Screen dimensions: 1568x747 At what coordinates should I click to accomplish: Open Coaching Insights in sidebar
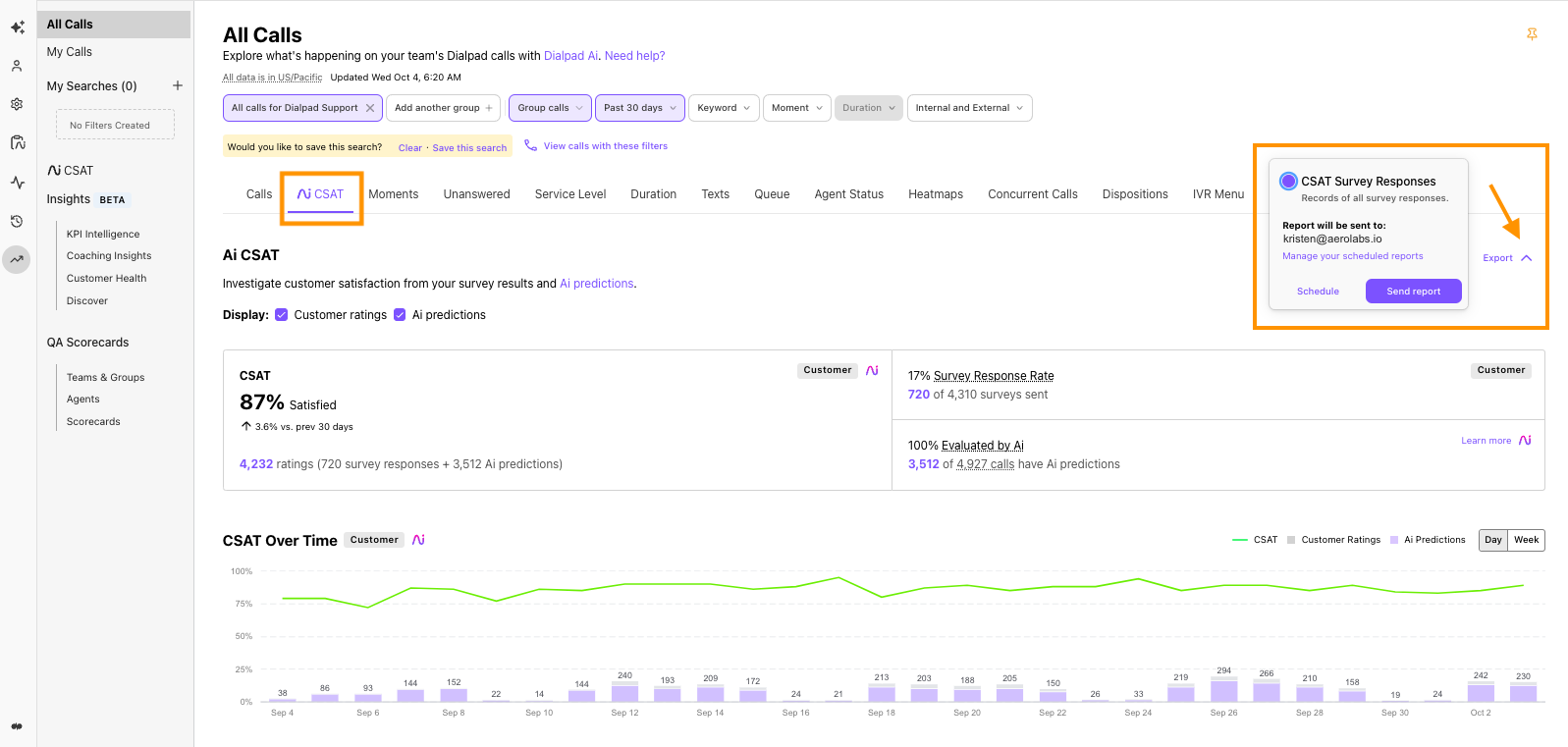pyautogui.click(x=109, y=256)
